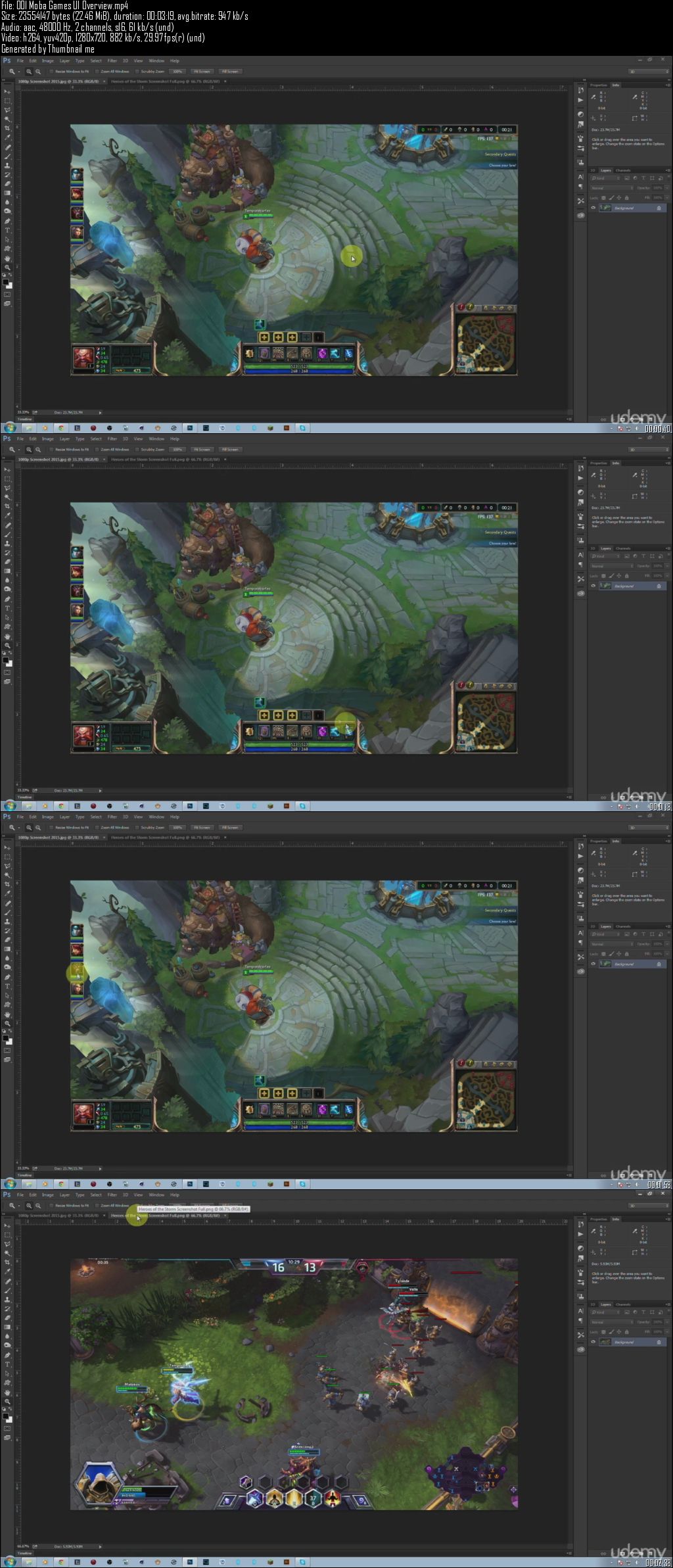Screen dimensions: 673x1568
Task: Select the Gradient tool in the 00:01:58 frame
Action: click(x=7, y=949)
